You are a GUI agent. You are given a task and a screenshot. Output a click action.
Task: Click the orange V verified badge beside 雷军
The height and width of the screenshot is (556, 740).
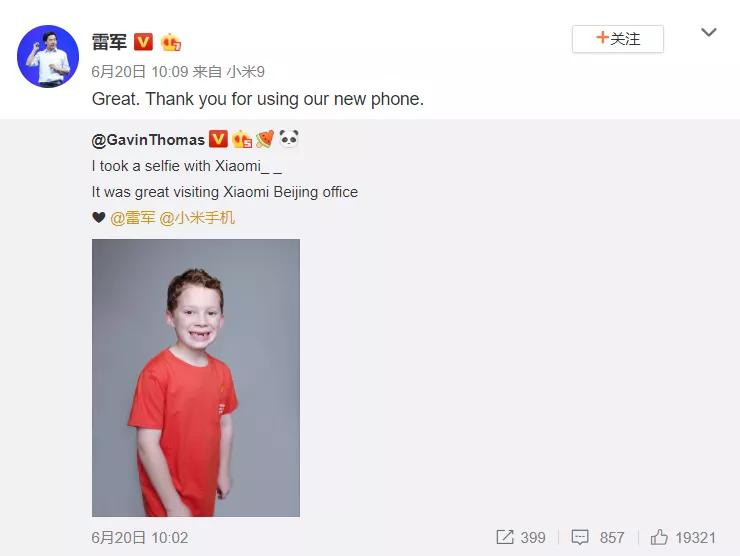click(143, 42)
